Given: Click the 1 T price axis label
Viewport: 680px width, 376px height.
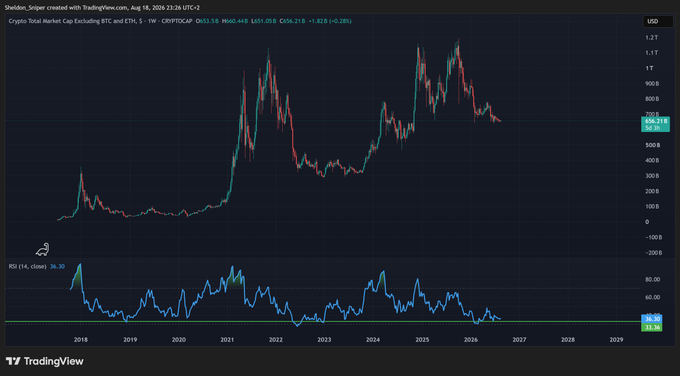Looking at the screenshot, I should [x=649, y=68].
